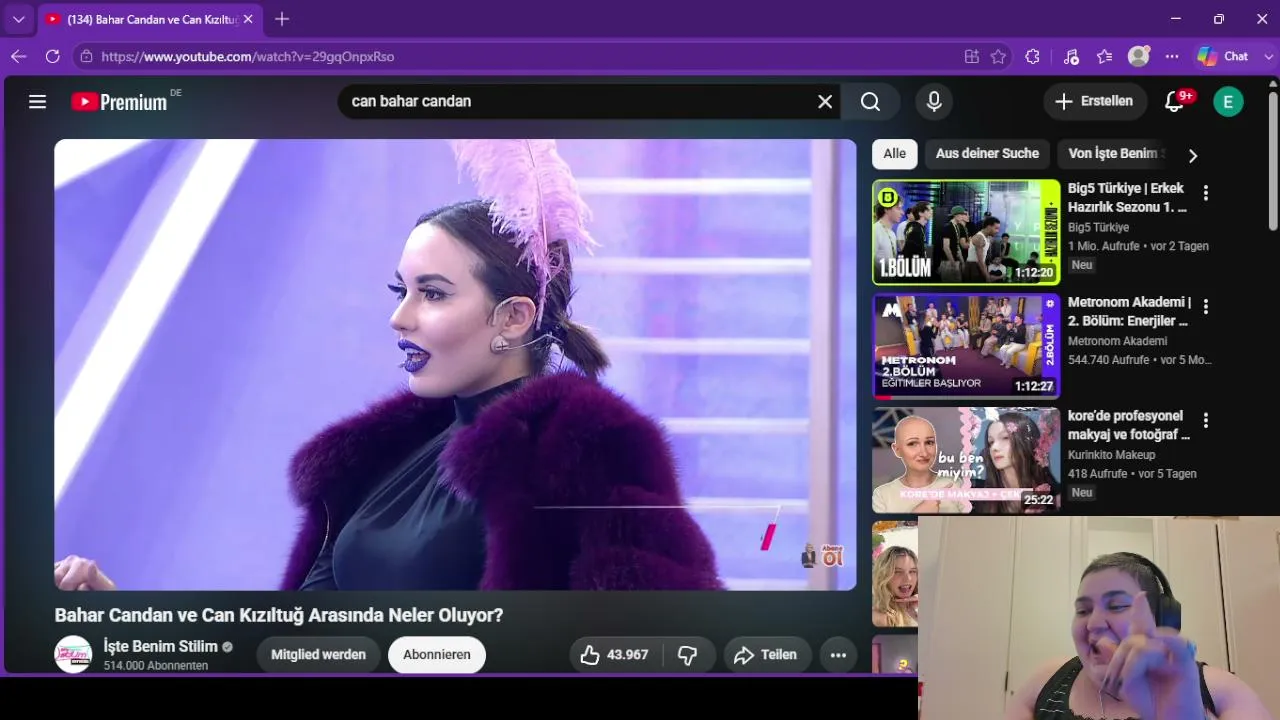Click the 'Erstellen' create button
1280x720 pixels.
(1095, 101)
